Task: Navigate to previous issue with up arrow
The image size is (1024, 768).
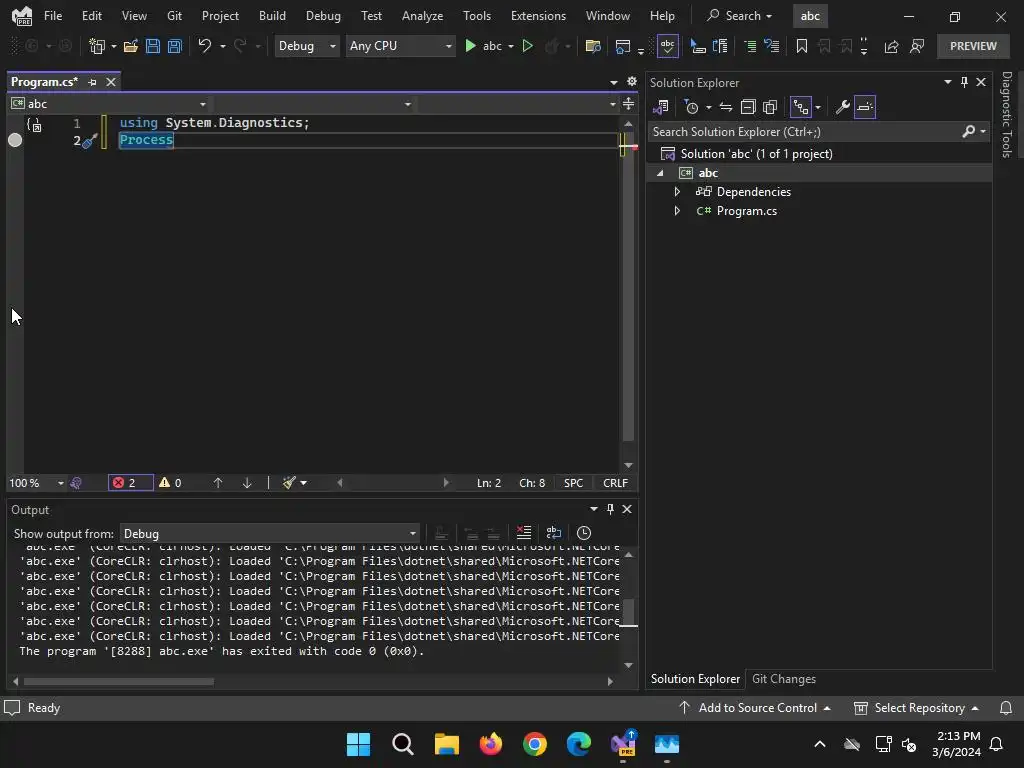Action: tap(218, 483)
